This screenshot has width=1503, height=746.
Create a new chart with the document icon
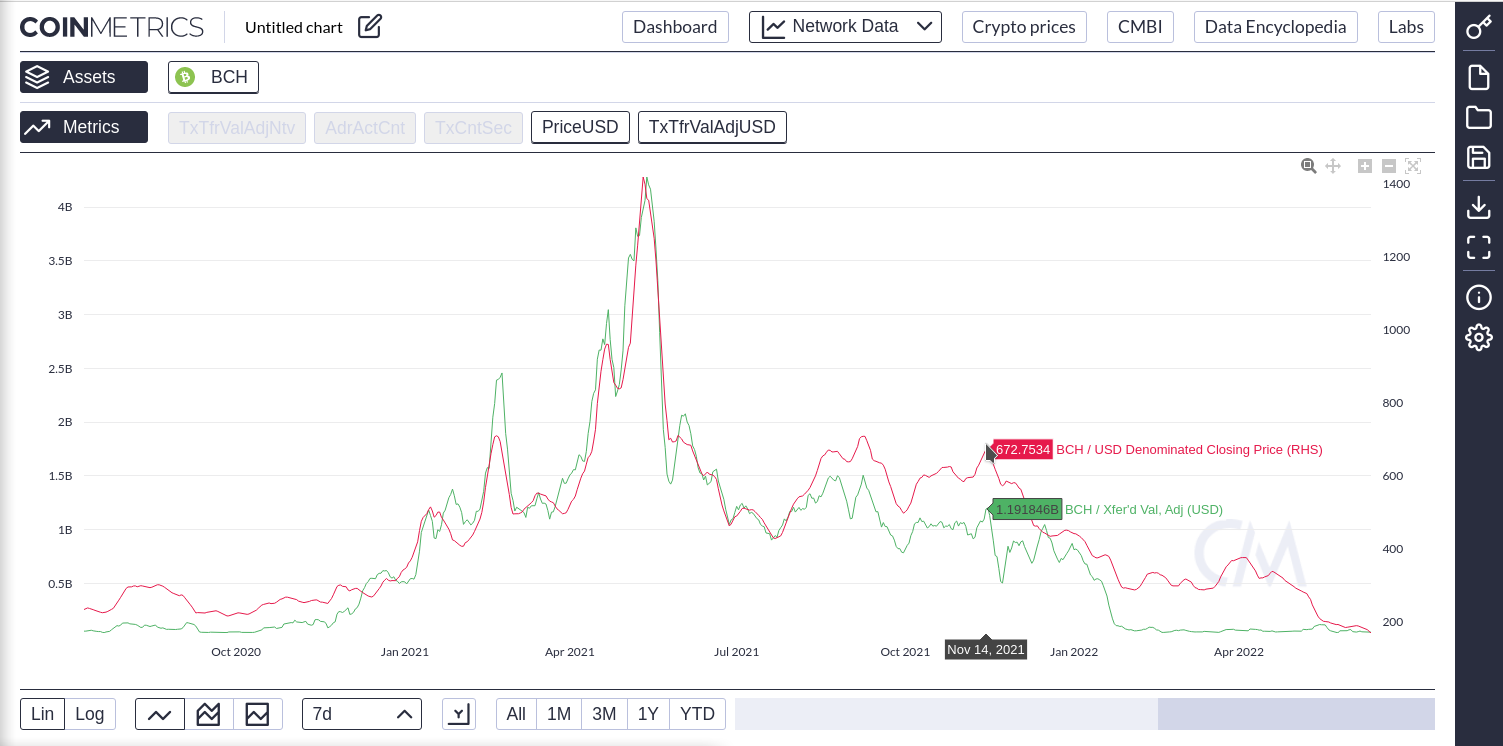(x=1479, y=77)
